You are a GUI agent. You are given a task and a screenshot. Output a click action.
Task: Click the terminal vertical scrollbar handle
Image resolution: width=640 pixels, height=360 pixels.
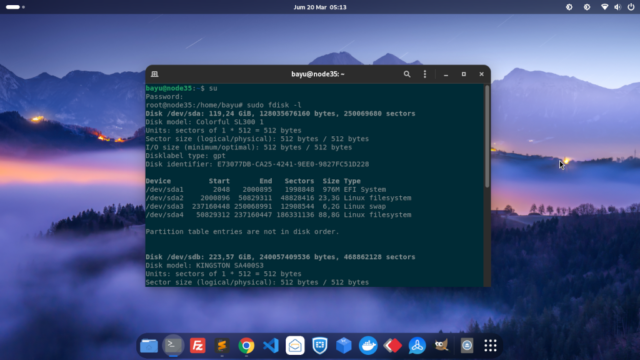487,137
